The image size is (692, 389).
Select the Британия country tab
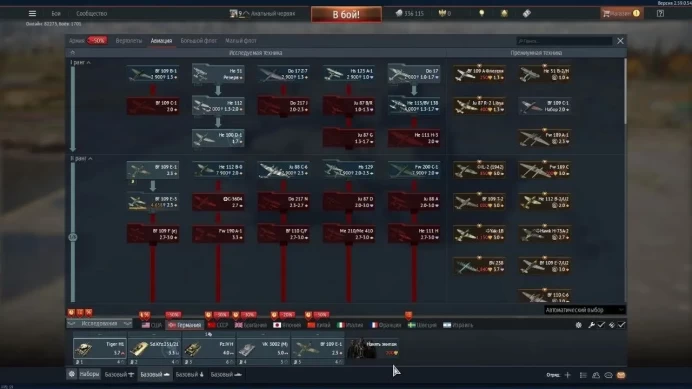point(251,325)
